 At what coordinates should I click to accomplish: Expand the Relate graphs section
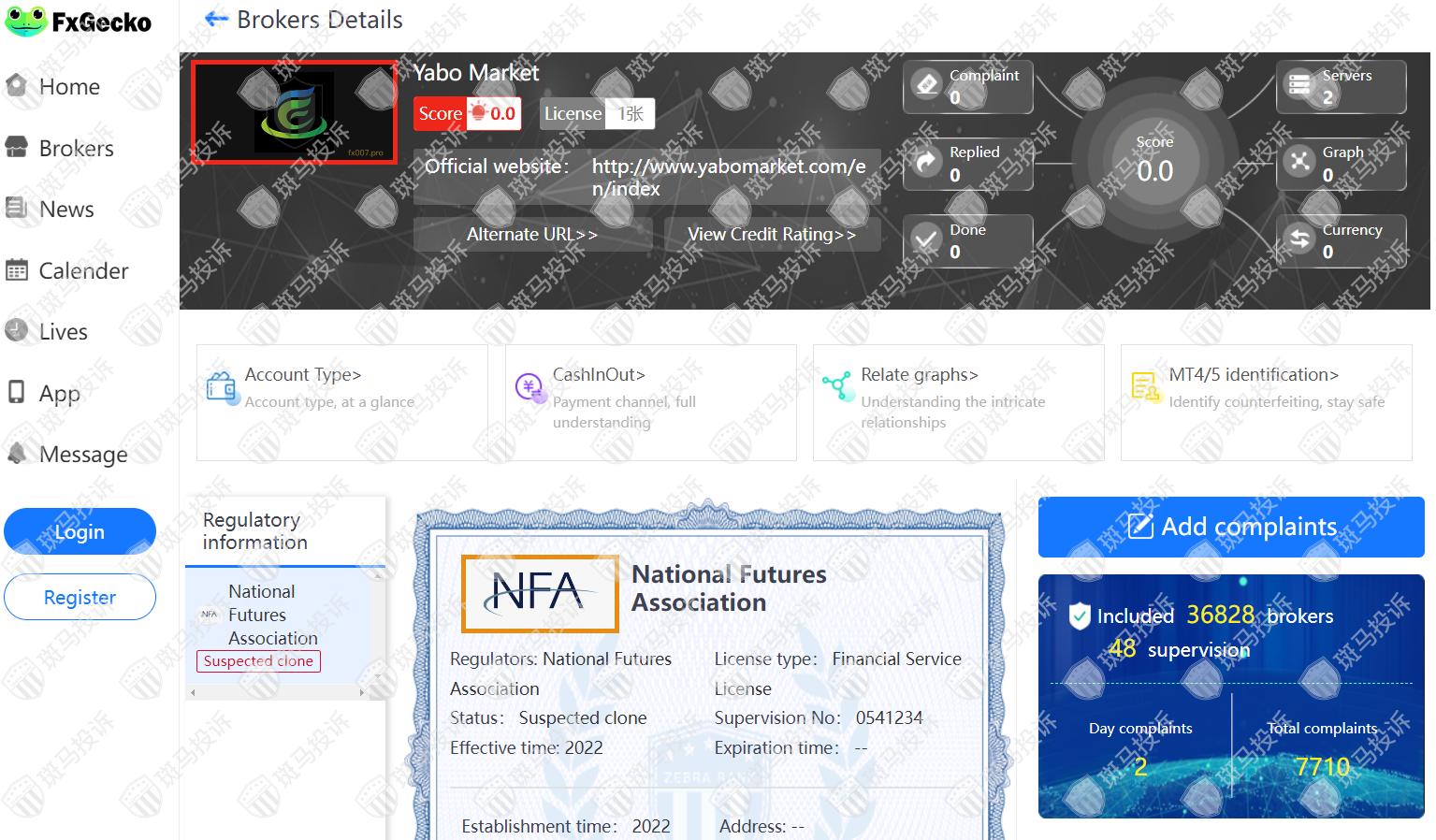point(958,402)
